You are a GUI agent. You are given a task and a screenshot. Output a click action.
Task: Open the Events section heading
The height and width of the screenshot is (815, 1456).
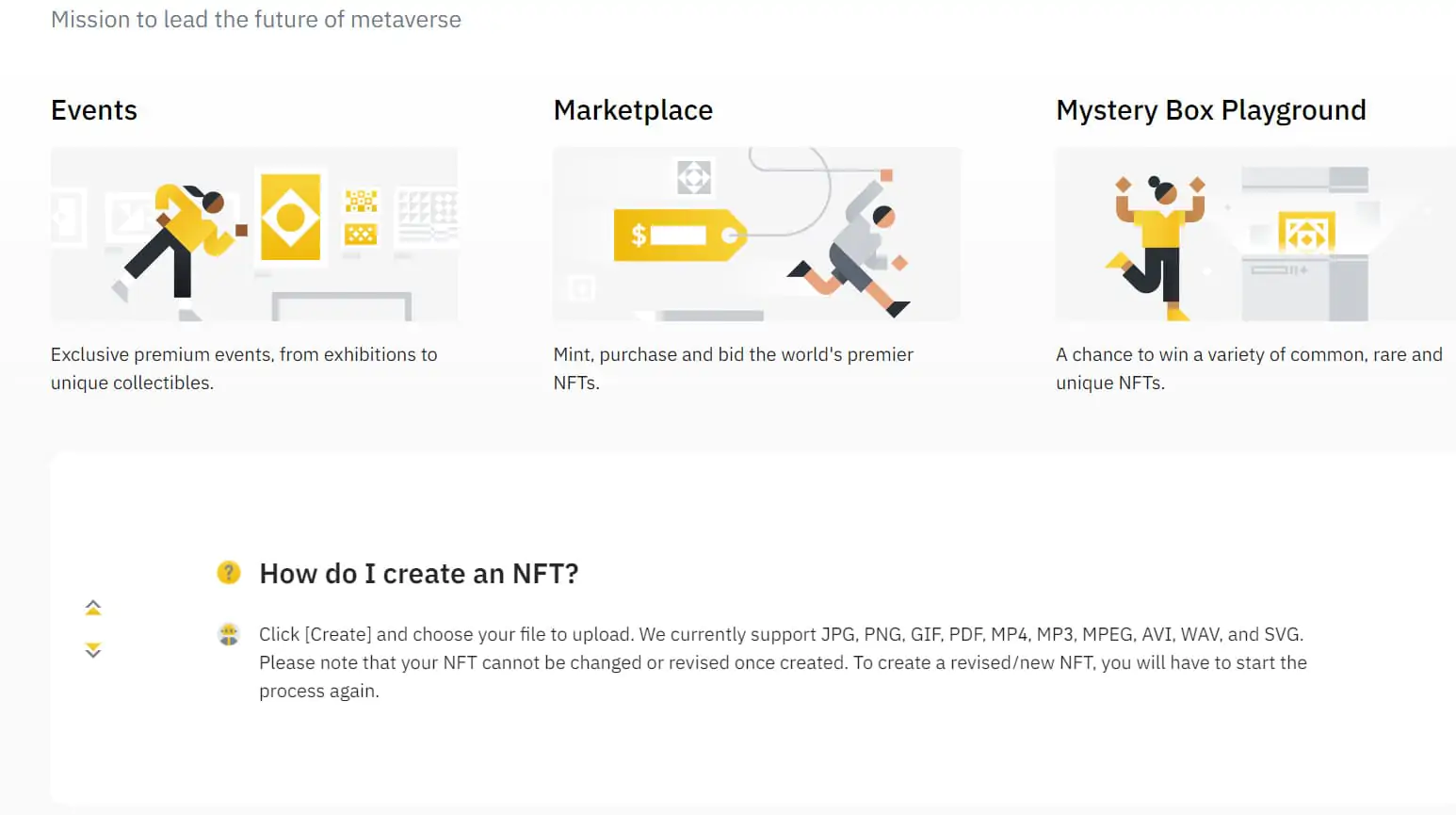[x=94, y=110]
